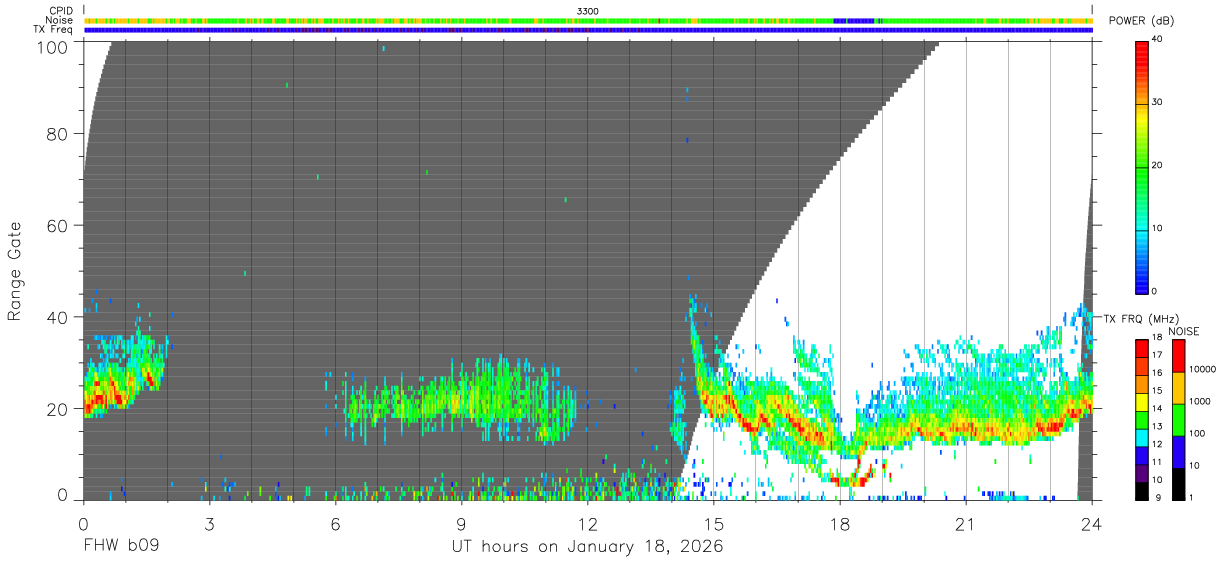This screenshot has width=1228, height=567.
Task: Click the blue segment in the Noise strip
Action: coord(854,20)
